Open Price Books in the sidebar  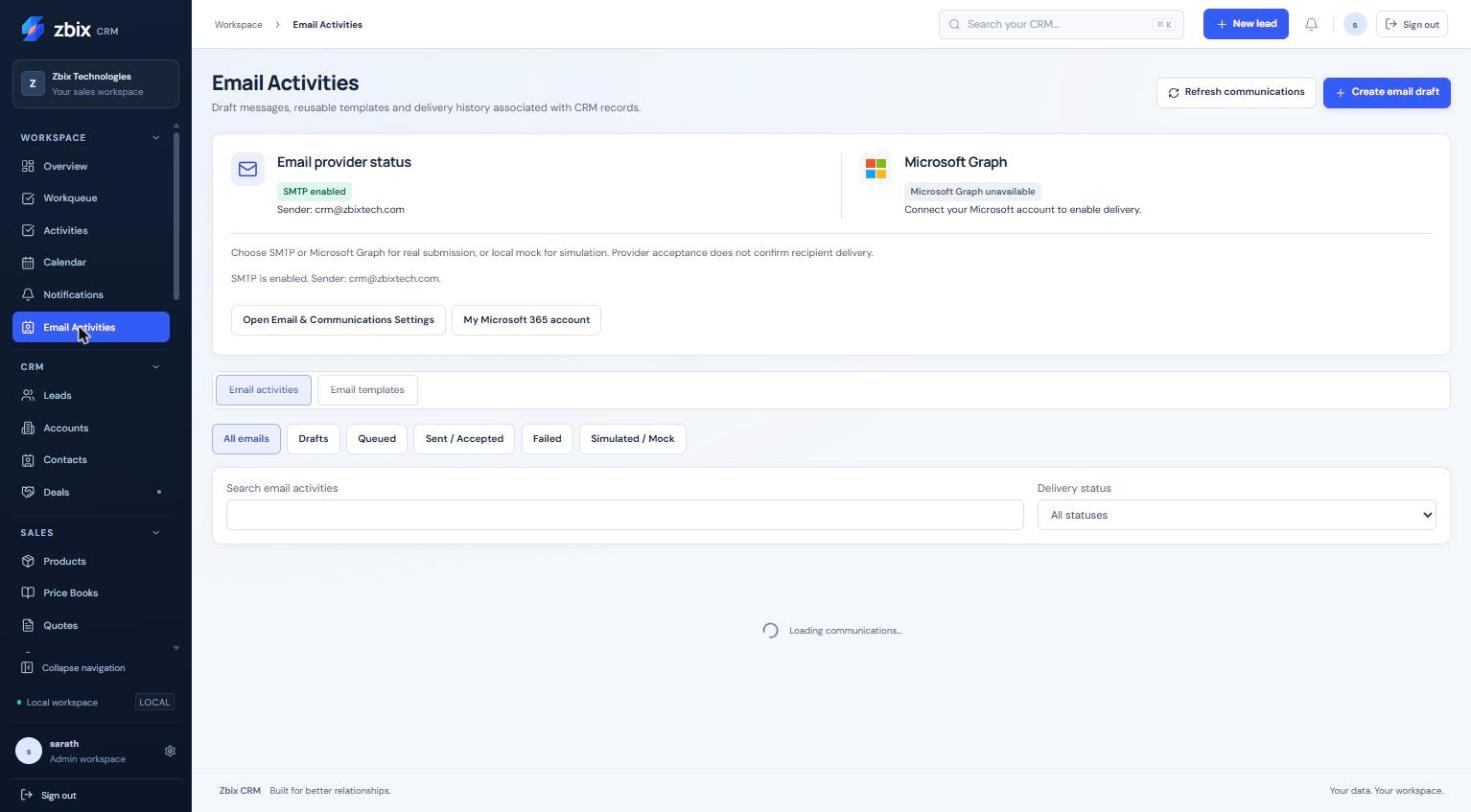point(91,593)
